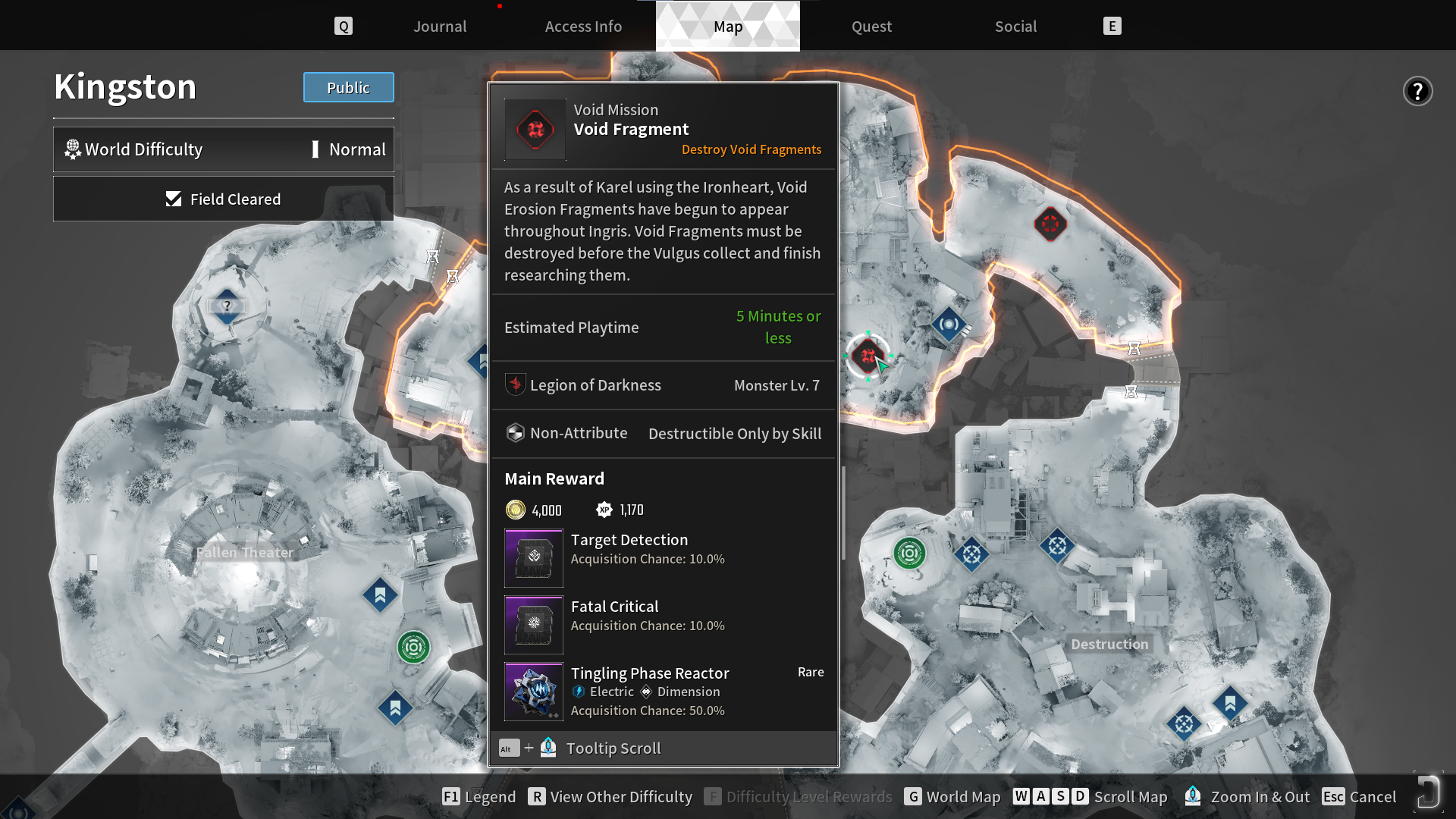Screen dimensions: 1456x819
Task: Switch to the Journal tab
Action: [440, 27]
